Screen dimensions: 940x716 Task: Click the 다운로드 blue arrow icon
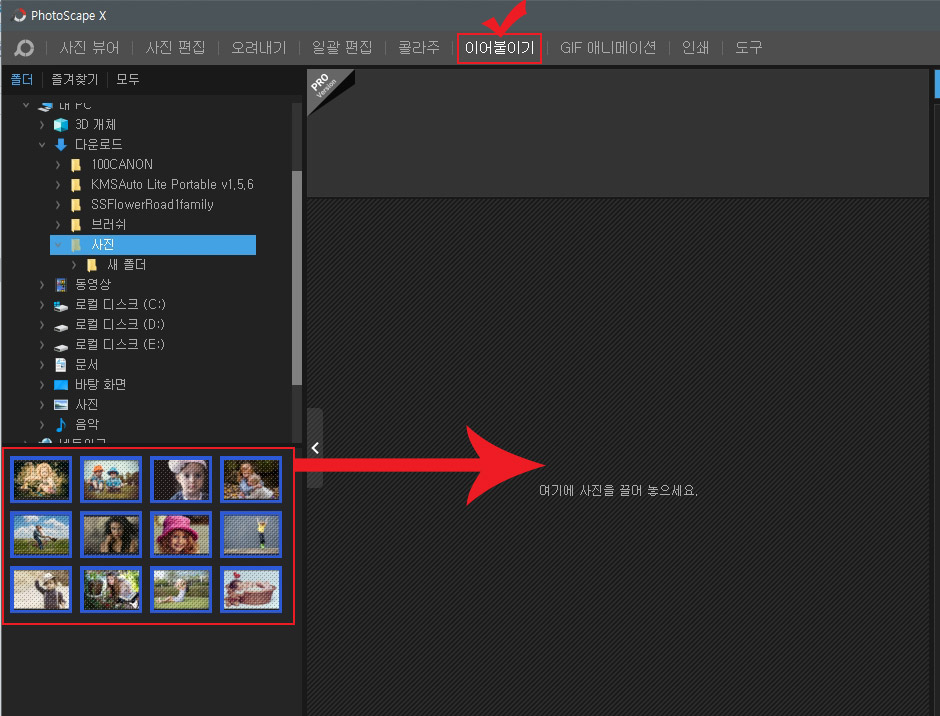(x=61, y=145)
